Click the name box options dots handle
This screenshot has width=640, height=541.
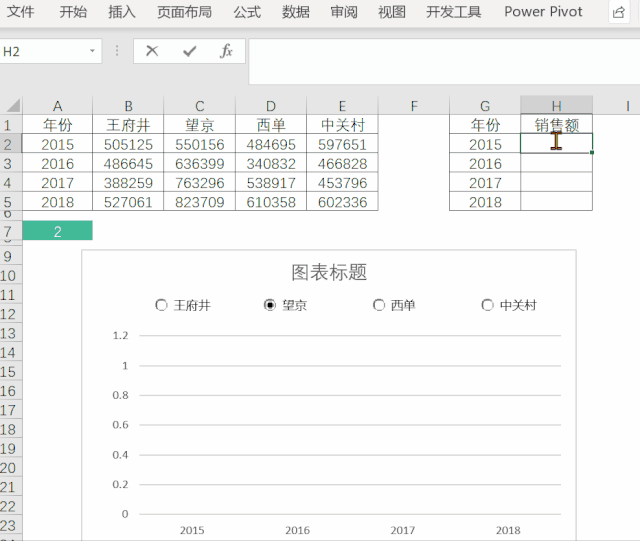click(117, 51)
